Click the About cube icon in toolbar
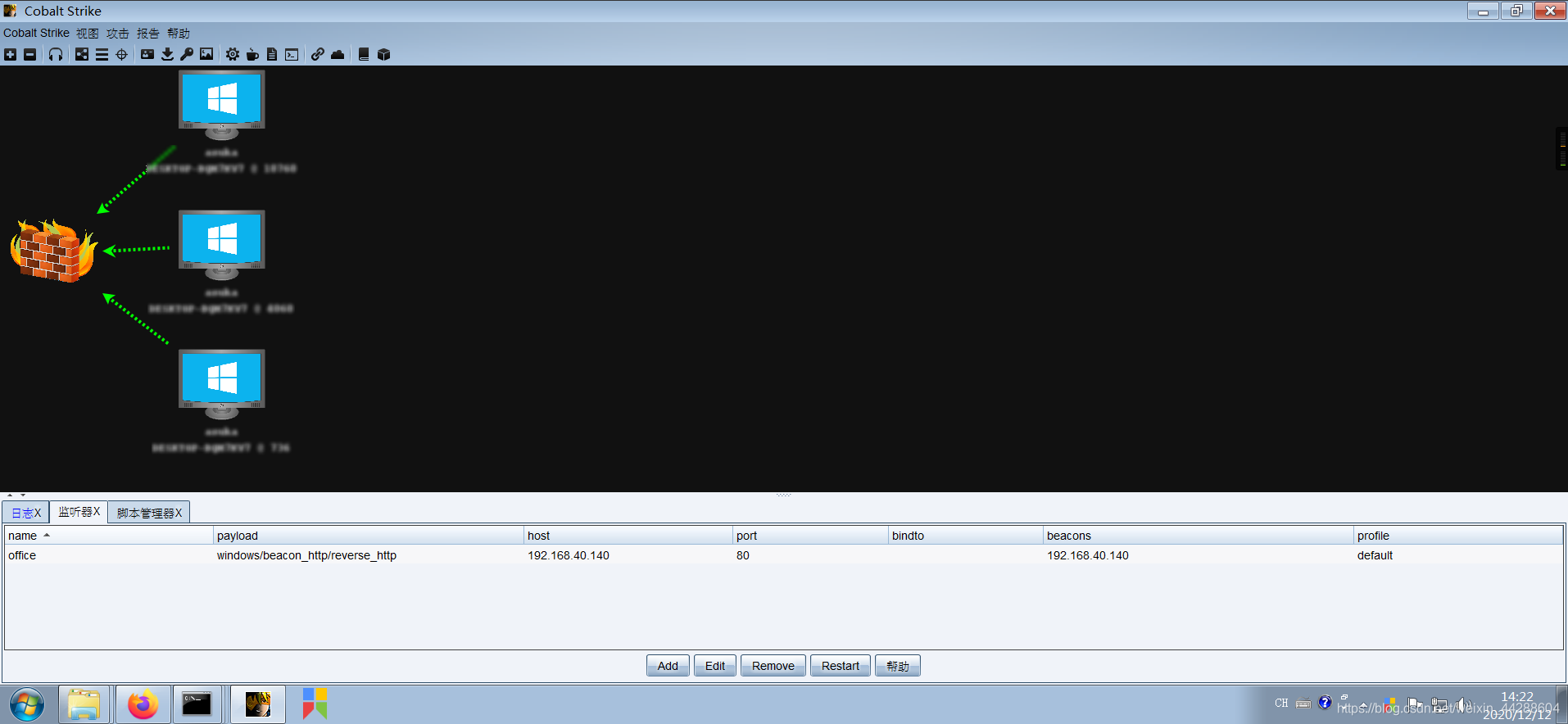 tap(383, 54)
